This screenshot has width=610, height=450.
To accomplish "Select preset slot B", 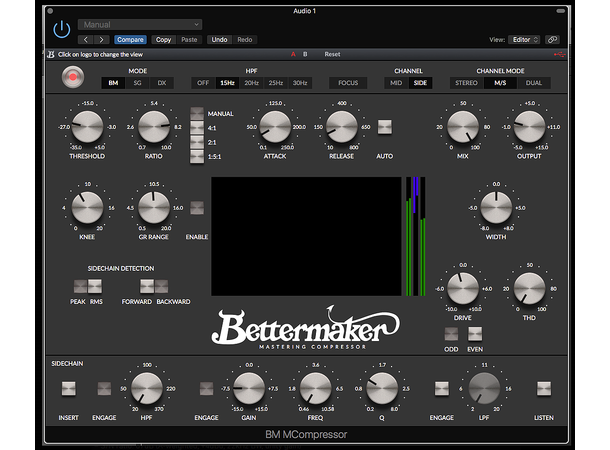I will coord(305,54).
